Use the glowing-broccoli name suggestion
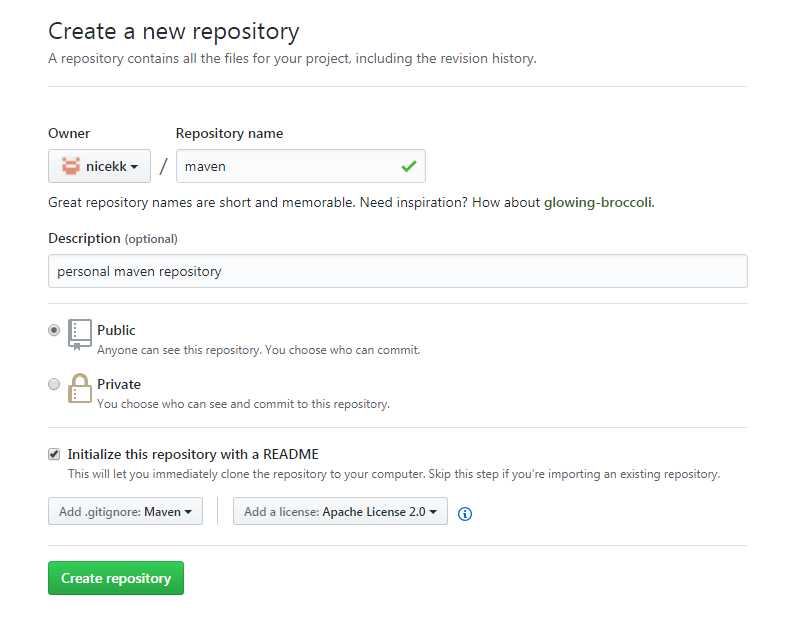The height and width of the screenshot is (622, 806). point(598,203)
